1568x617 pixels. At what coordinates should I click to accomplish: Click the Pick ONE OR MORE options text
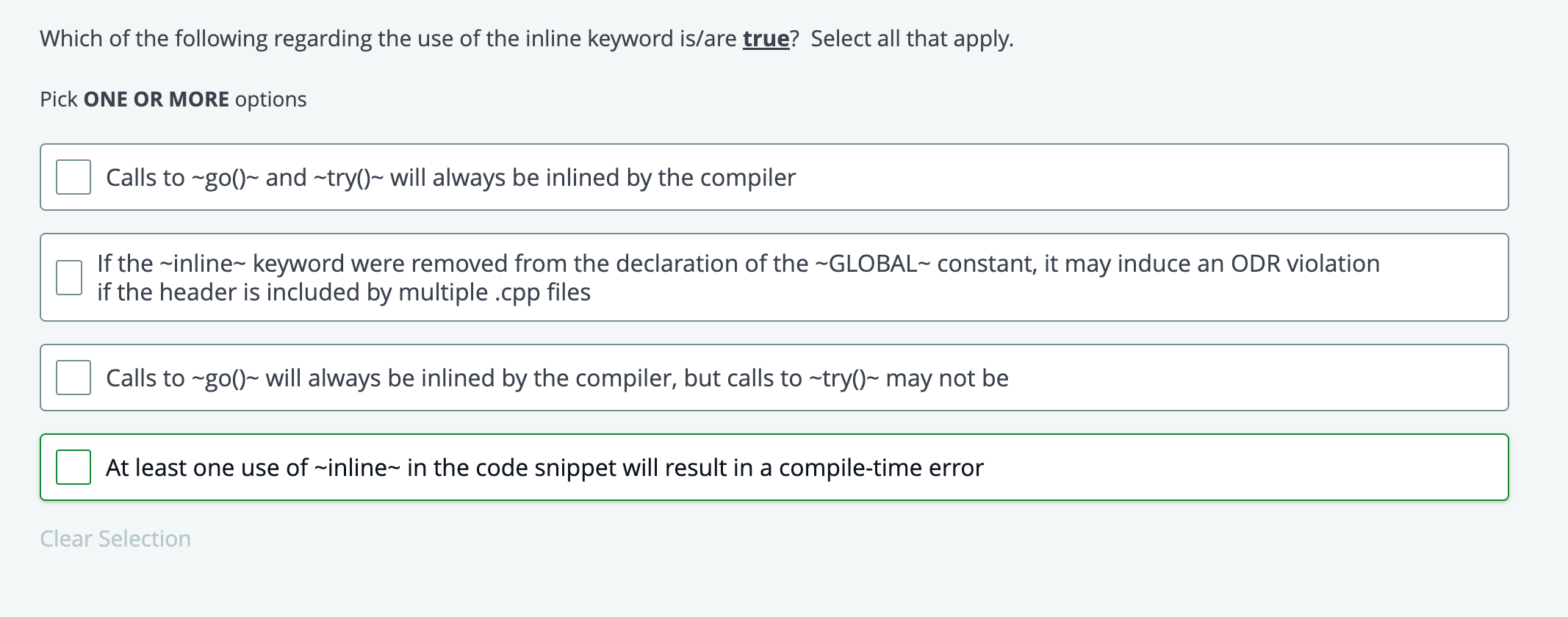[172, 99]
